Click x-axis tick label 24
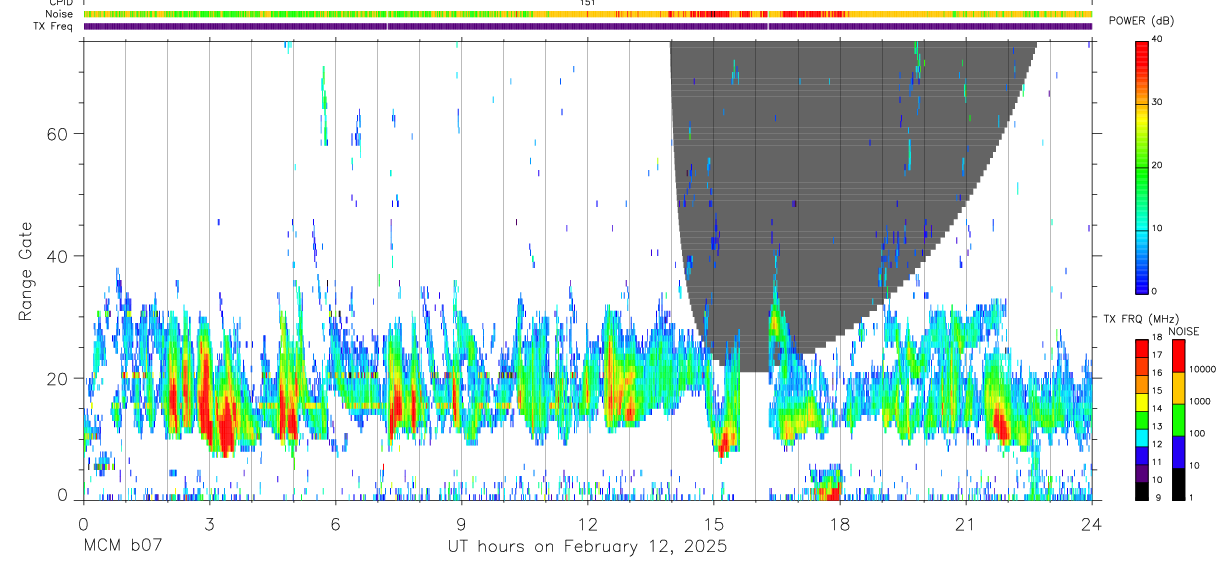This screenshot has height=567, width=1228. point(1091,524)
